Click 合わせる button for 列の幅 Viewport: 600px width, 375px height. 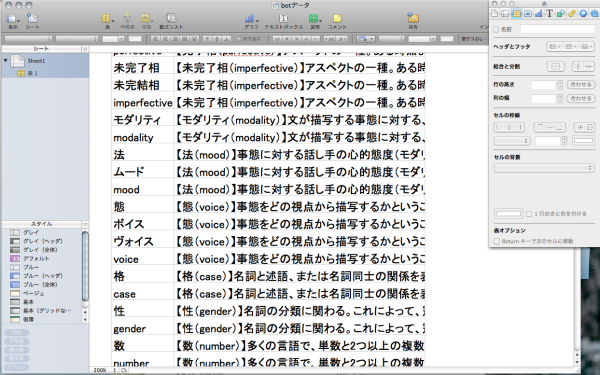[x=581, y=98]
